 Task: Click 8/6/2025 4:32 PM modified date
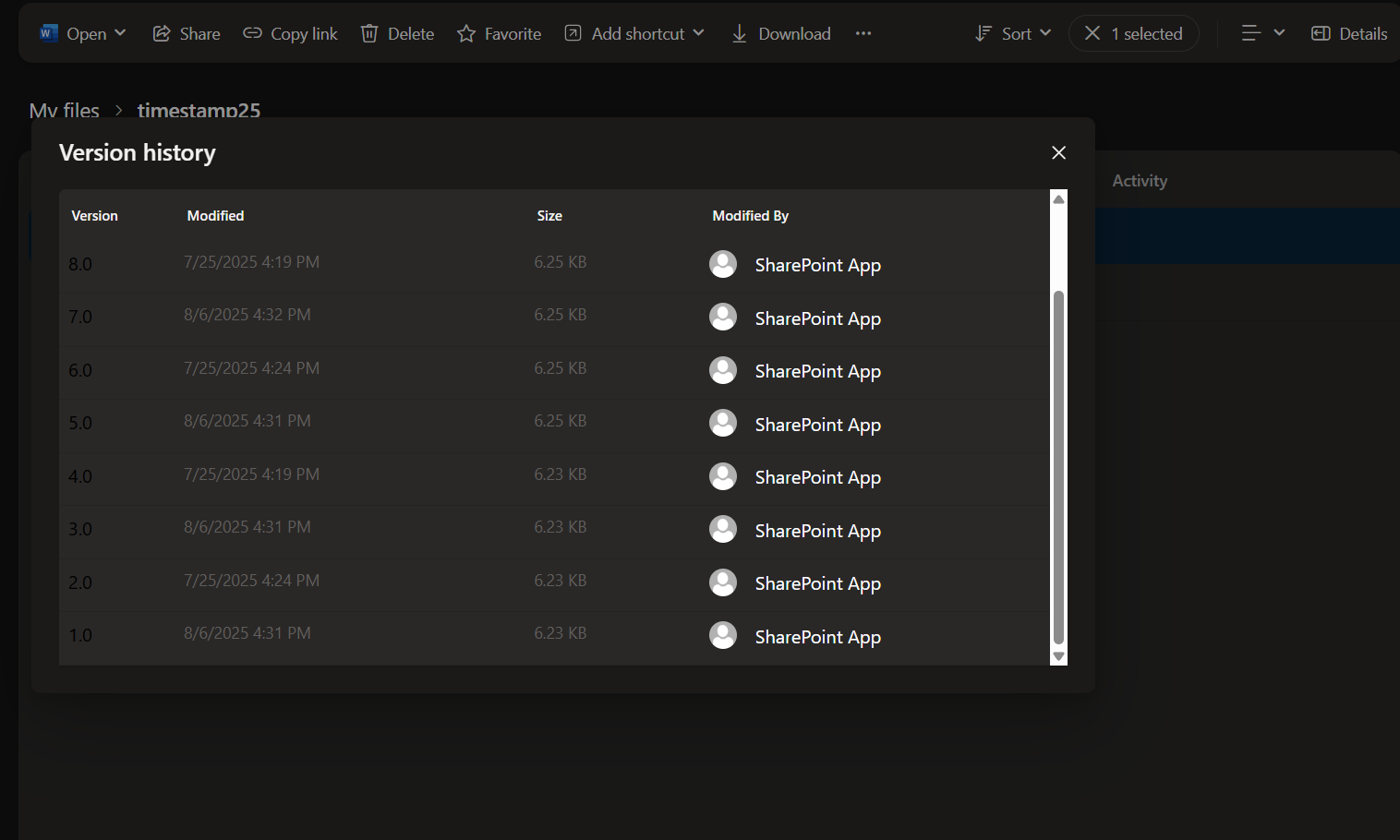247,315
